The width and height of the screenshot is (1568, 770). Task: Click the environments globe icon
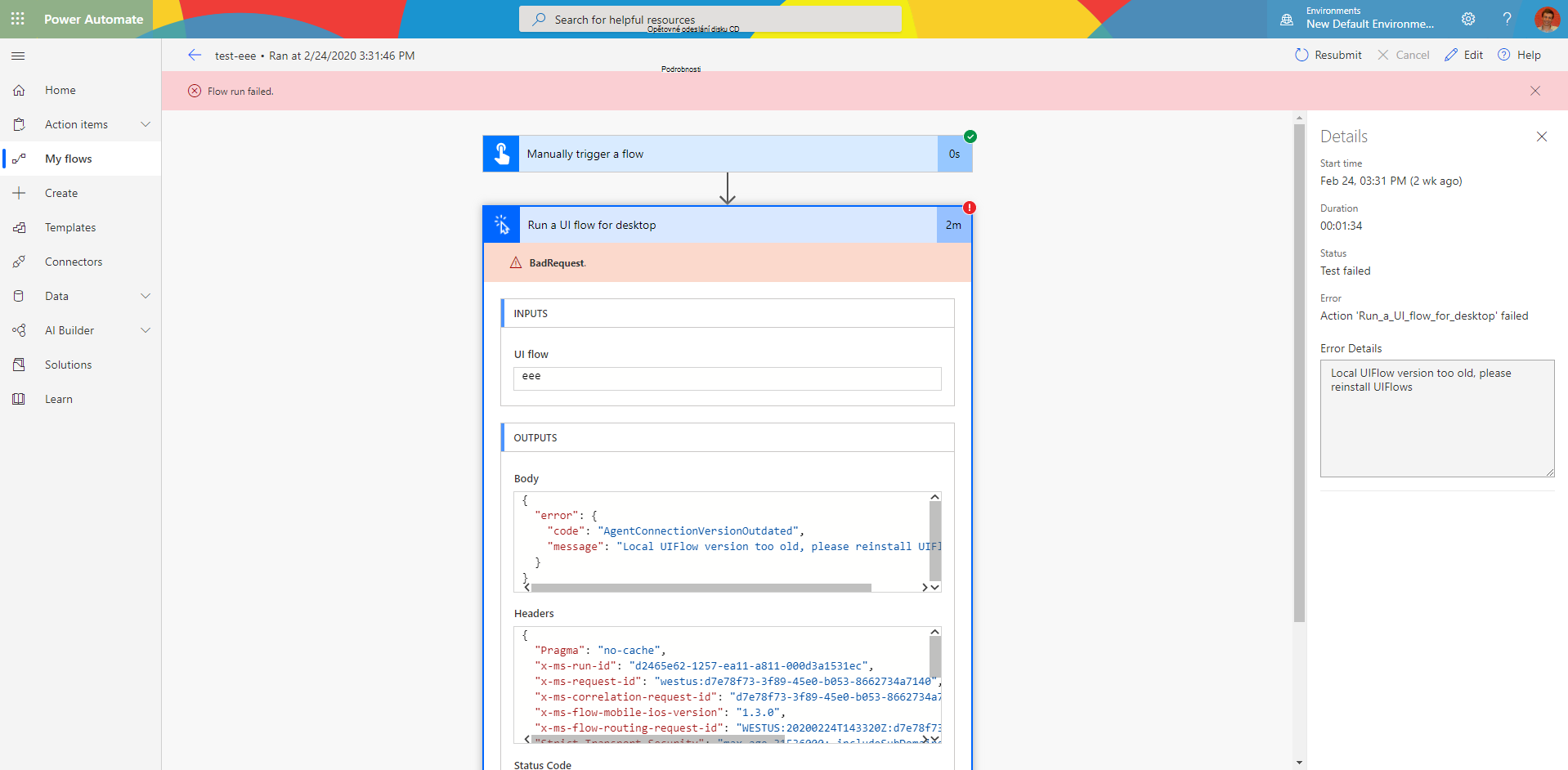click(x=1287, y=20)
